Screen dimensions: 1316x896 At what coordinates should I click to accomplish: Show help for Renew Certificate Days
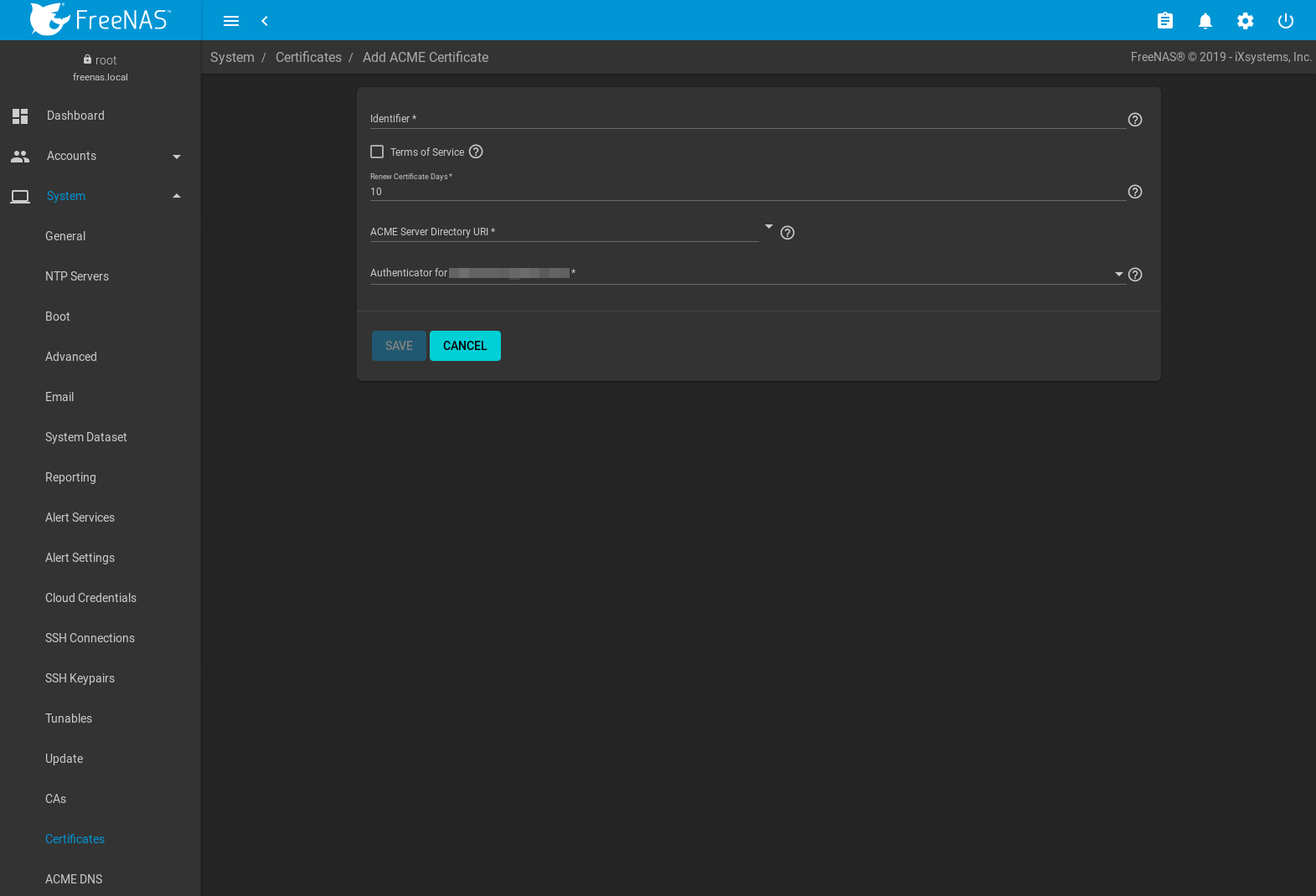[x=1135, y=192]
